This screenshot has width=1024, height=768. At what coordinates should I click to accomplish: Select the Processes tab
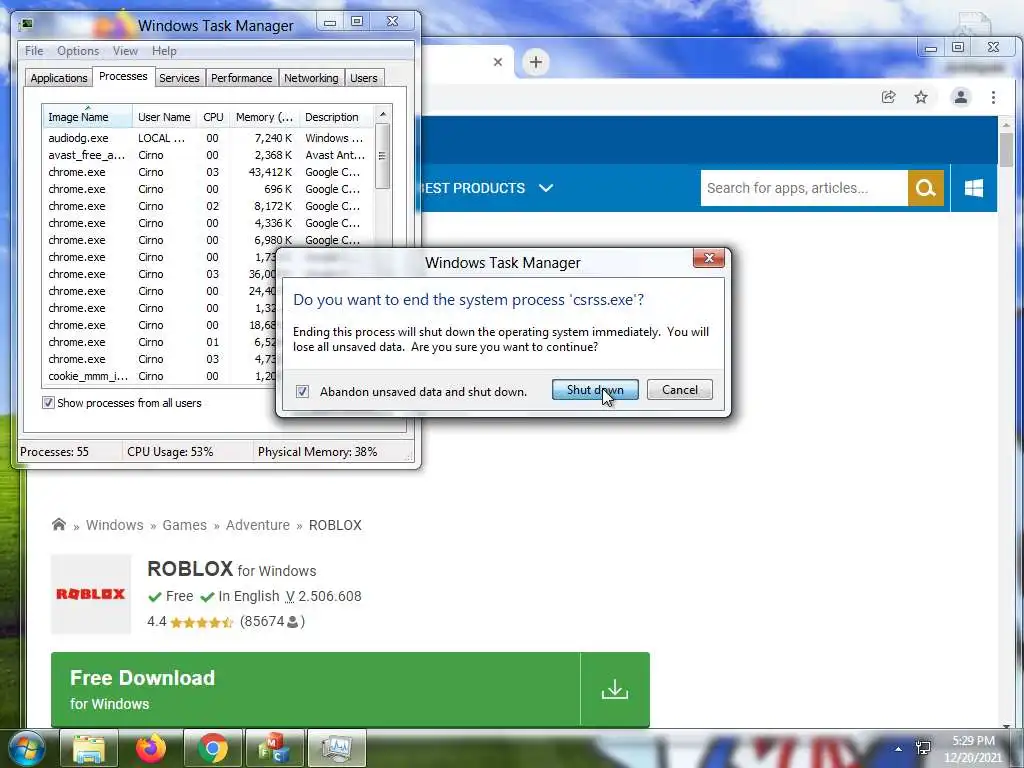pos(123,76)
